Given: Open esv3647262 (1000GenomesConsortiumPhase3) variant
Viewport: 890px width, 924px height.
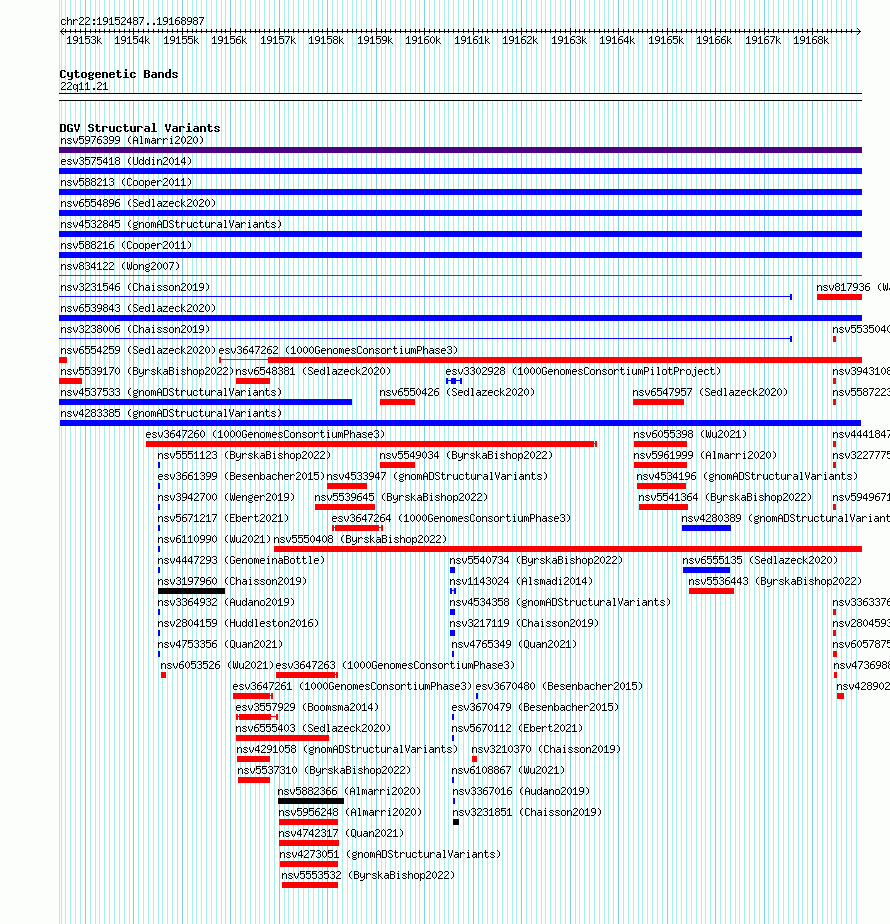Looking at the screenshot, I should pyautogui.click(x=338, y=351).
